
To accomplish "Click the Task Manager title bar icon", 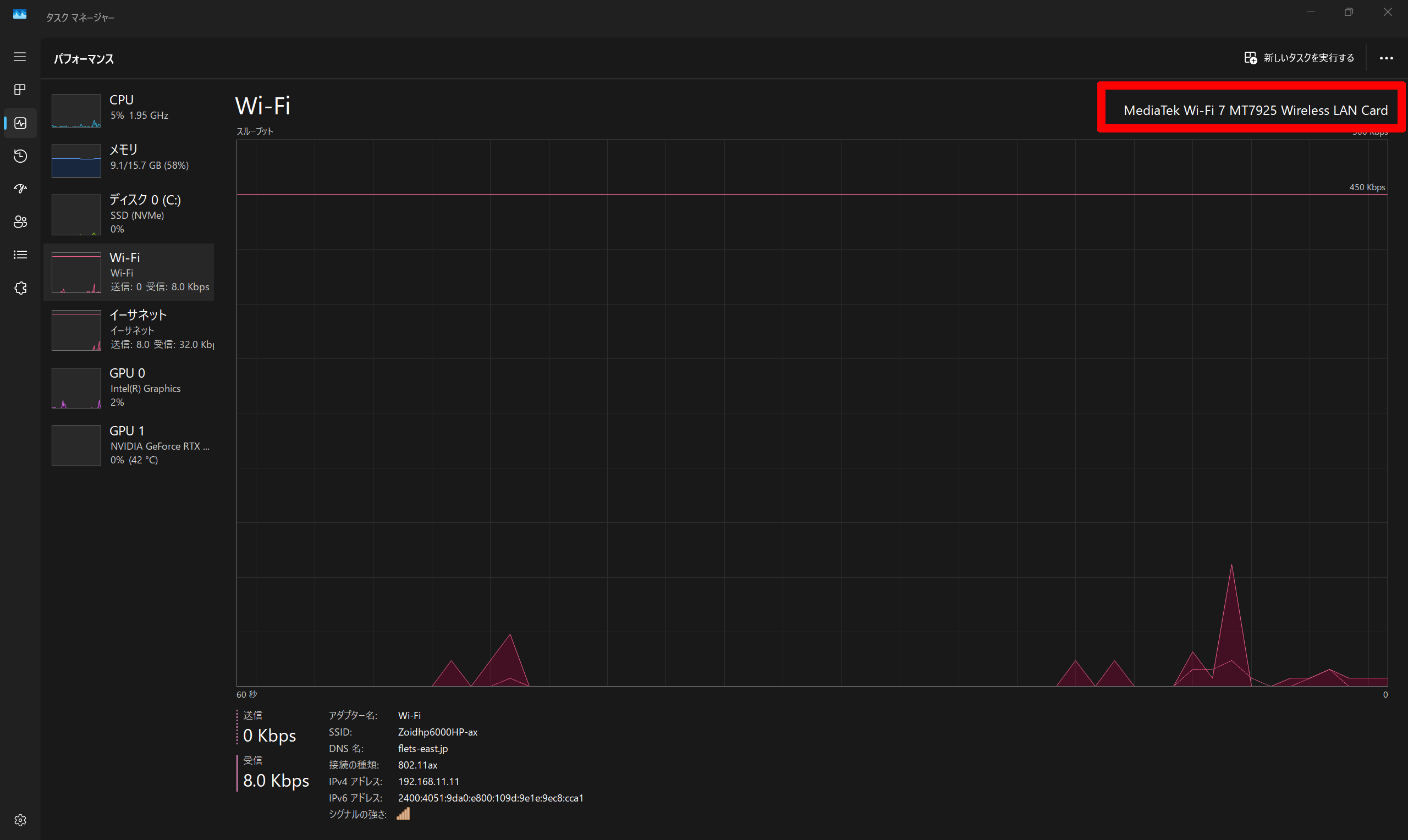I will click(x=20, y=14).
